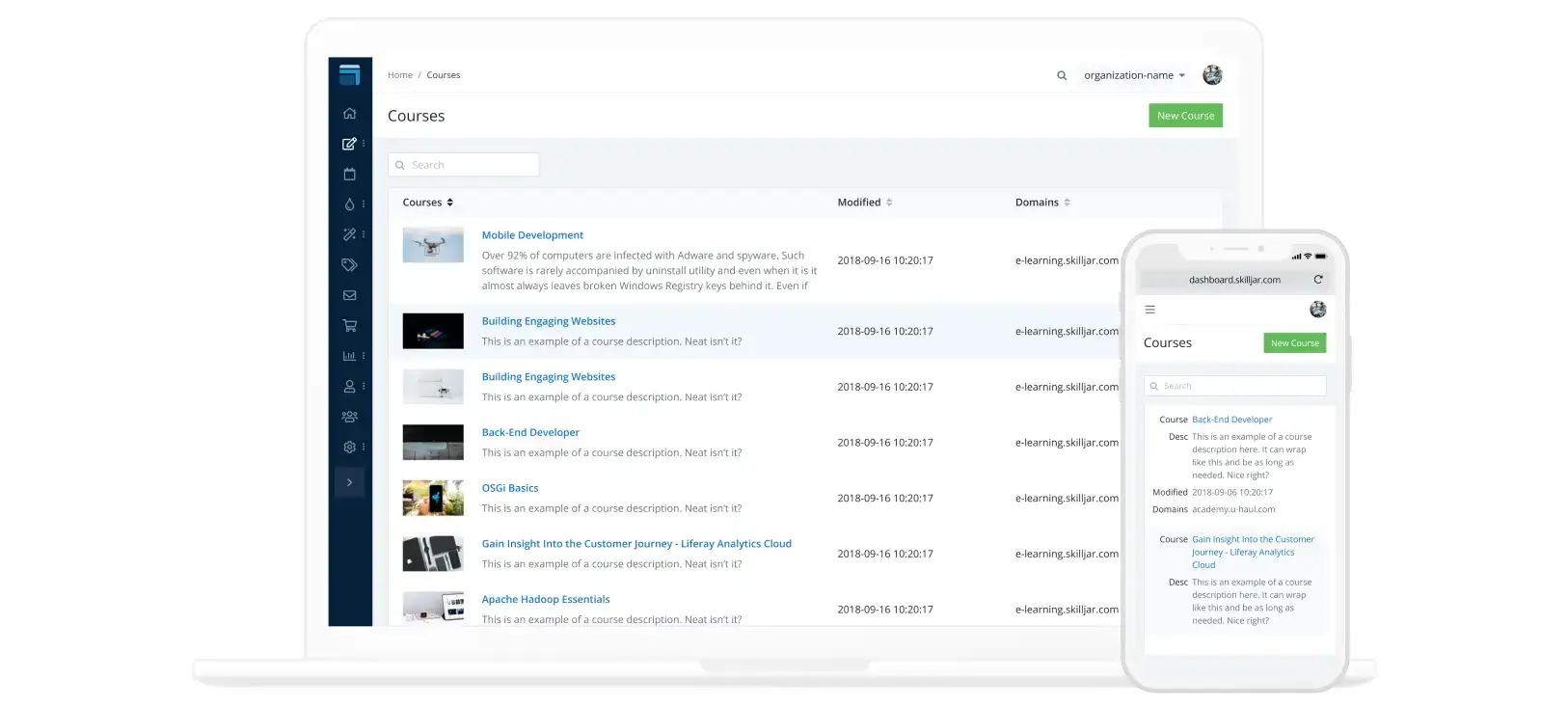
Task: Click the Back-End Developer course thumbnail
Action: click(x=433, y=443)
